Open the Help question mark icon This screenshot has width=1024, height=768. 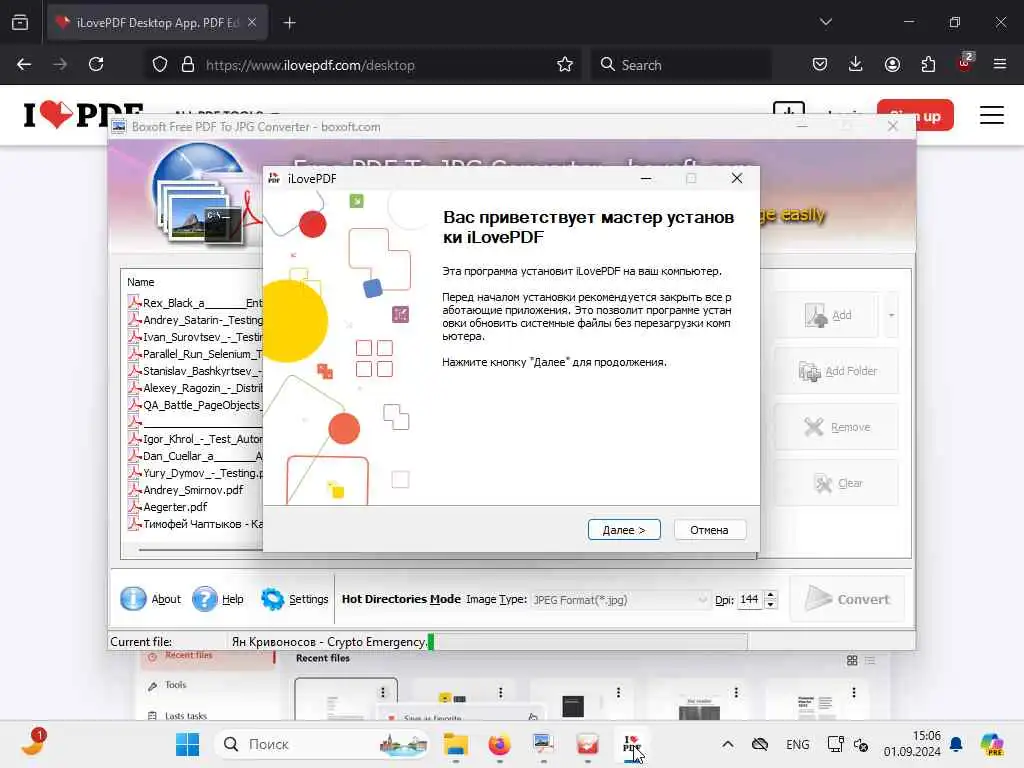tap(204, 599)
